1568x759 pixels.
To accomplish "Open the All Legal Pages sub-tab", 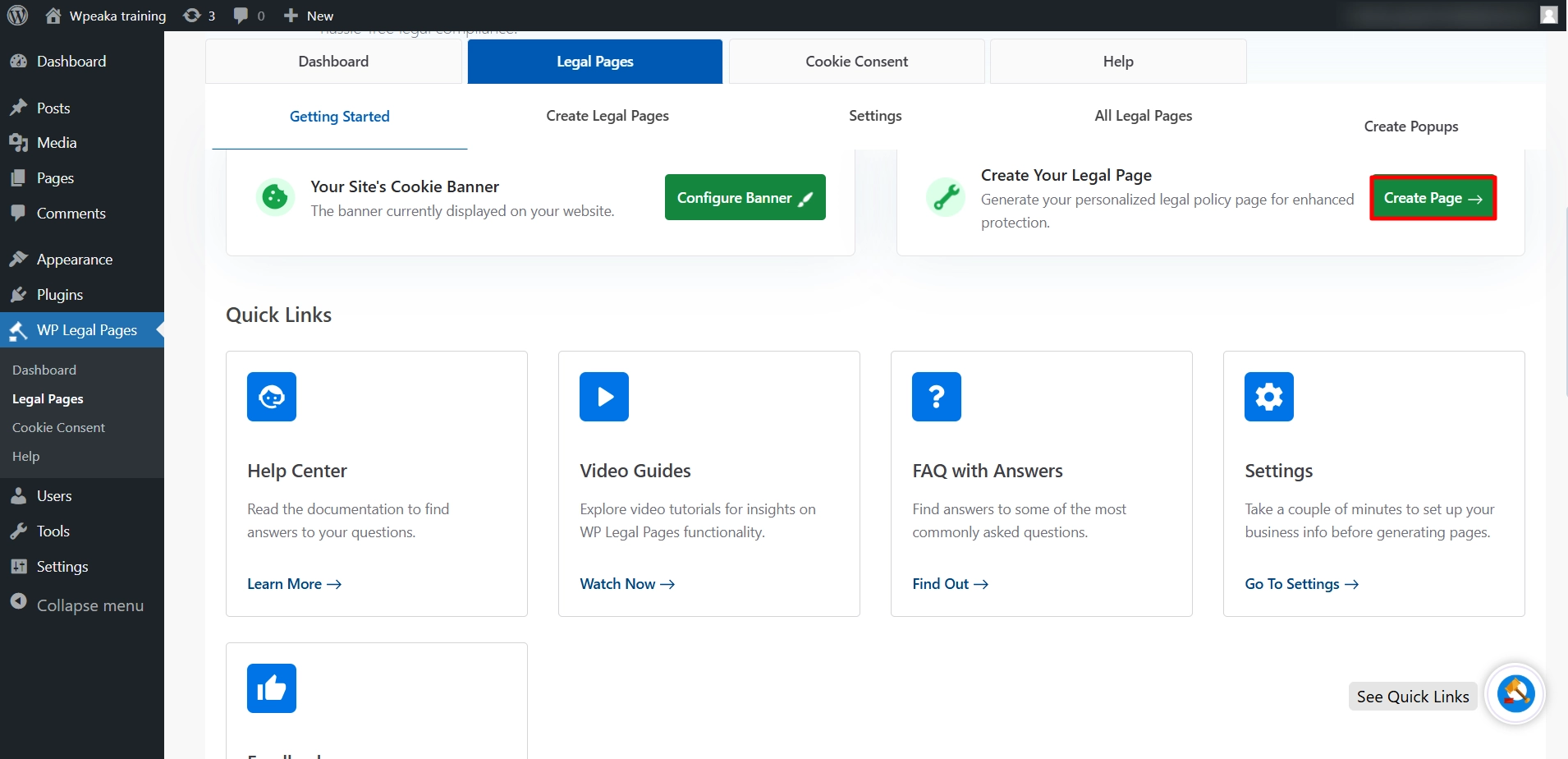I will pos(1144,116).
